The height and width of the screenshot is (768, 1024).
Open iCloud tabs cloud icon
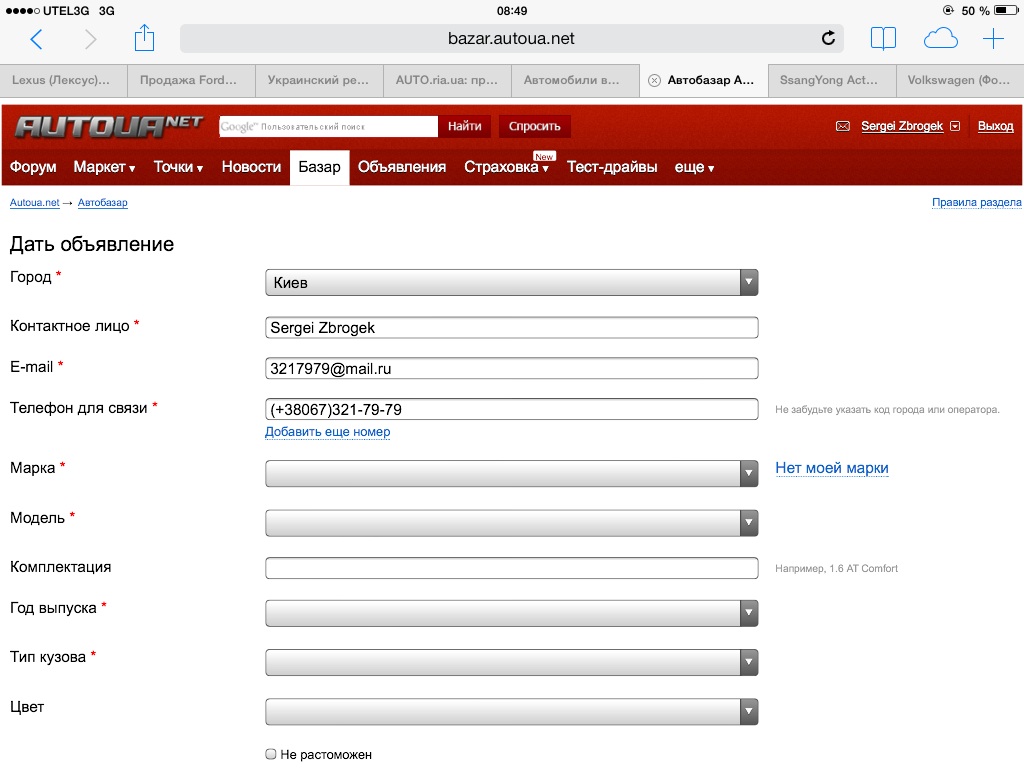[940, 39]
